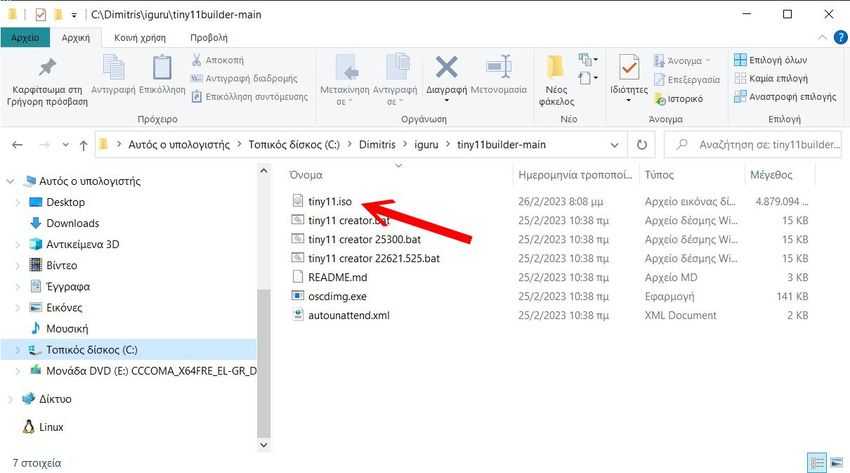850x473 pixels.
Task: Select Εικόνες in the navigation pane
Action: pos(64,308)
